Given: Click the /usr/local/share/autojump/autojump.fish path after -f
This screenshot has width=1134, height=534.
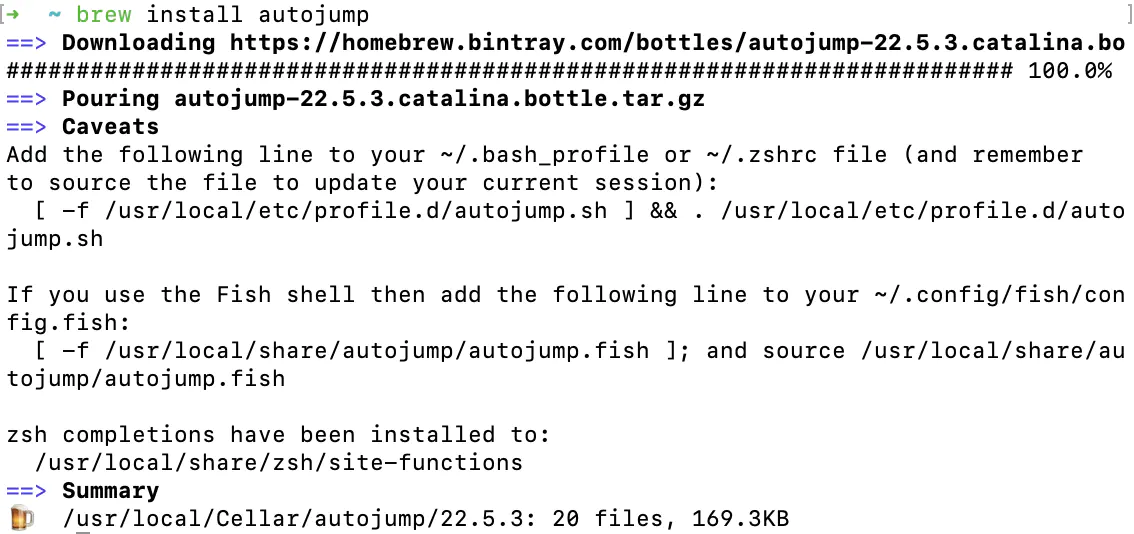Looking at the screenshot, I should point(377,352).
